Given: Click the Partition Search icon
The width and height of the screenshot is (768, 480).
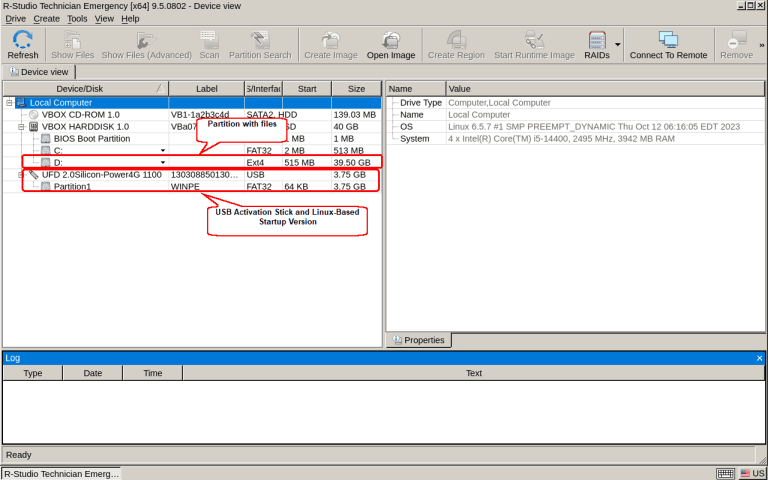Looking at the screenshot, I should coord(260,42).
